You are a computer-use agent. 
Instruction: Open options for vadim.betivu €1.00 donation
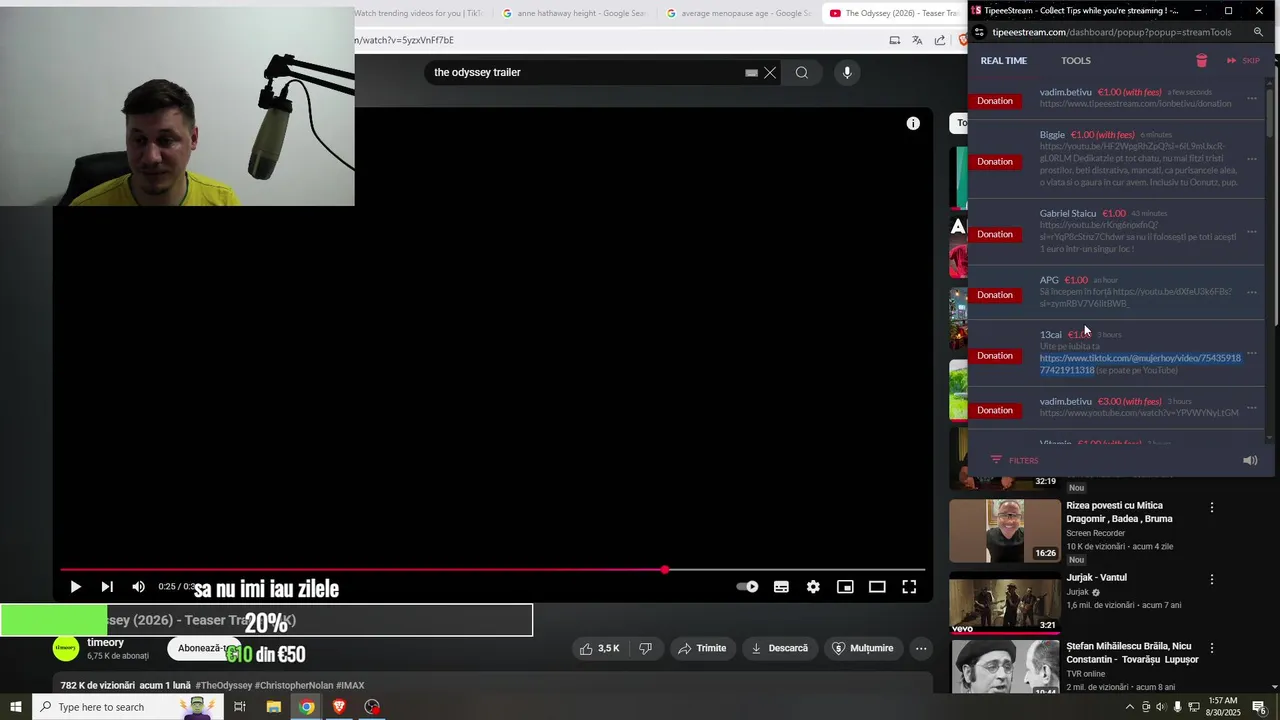click(x=1251, y=98)
